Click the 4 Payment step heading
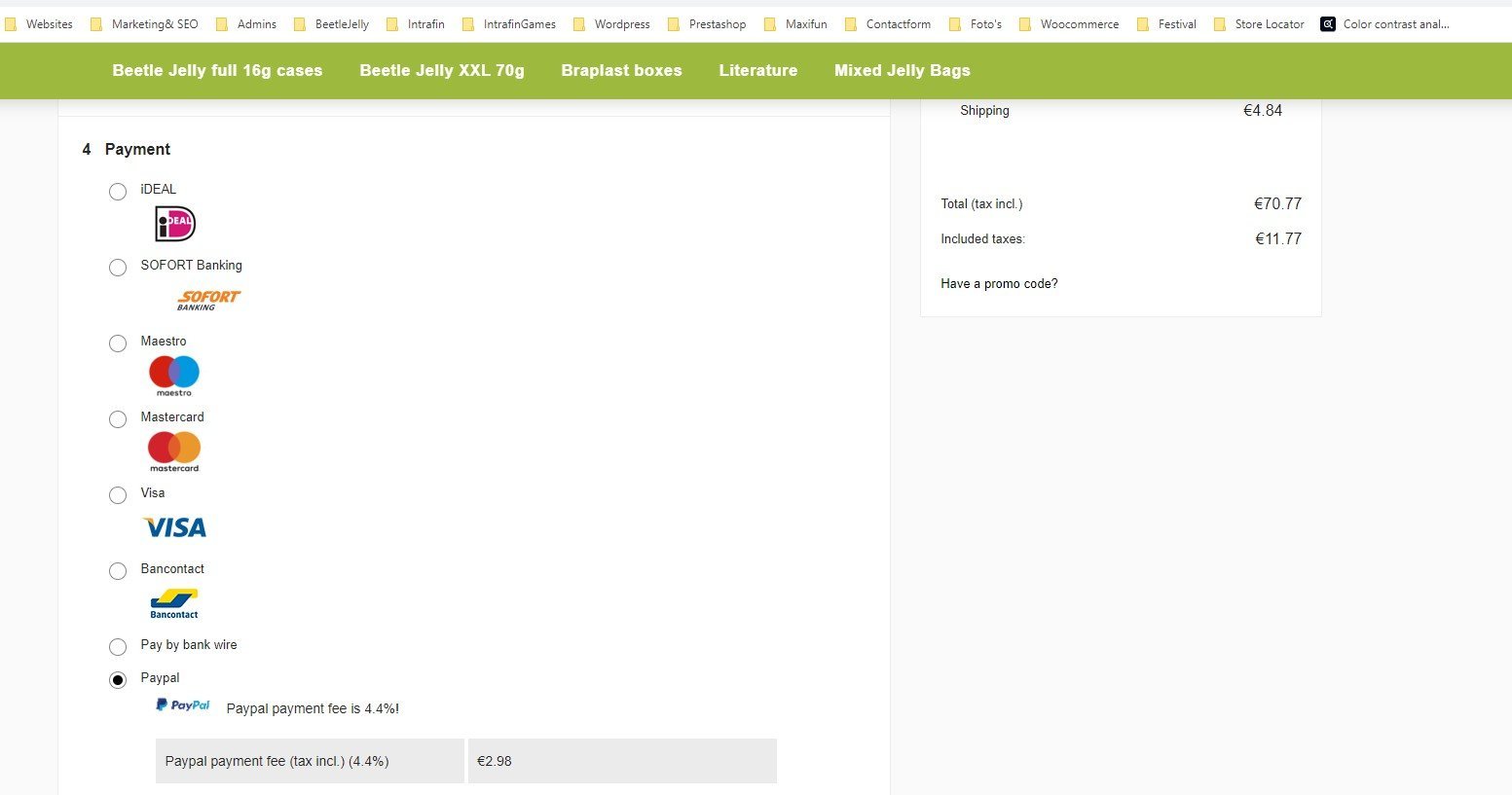Image resolution: width=1512 pixels, height=795 pixels. [127, 149]
